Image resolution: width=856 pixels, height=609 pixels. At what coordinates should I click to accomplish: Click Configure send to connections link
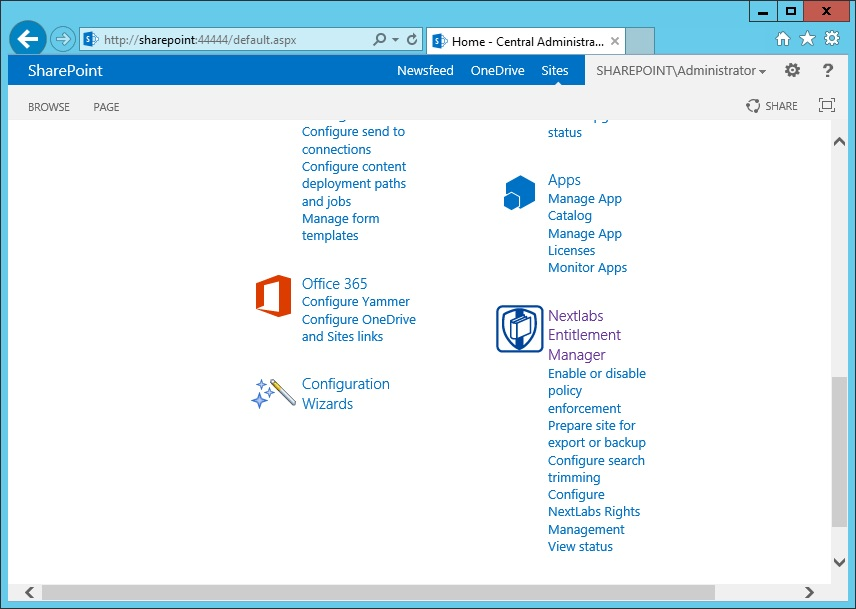[353, 140]
